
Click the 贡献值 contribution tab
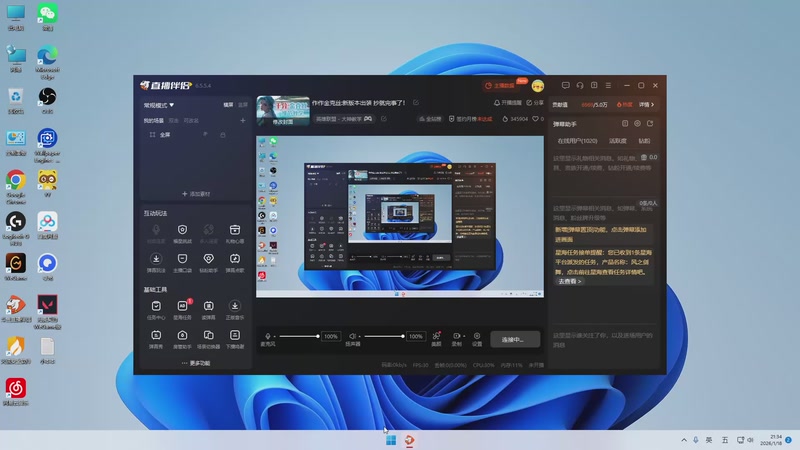tap(560, 105)
